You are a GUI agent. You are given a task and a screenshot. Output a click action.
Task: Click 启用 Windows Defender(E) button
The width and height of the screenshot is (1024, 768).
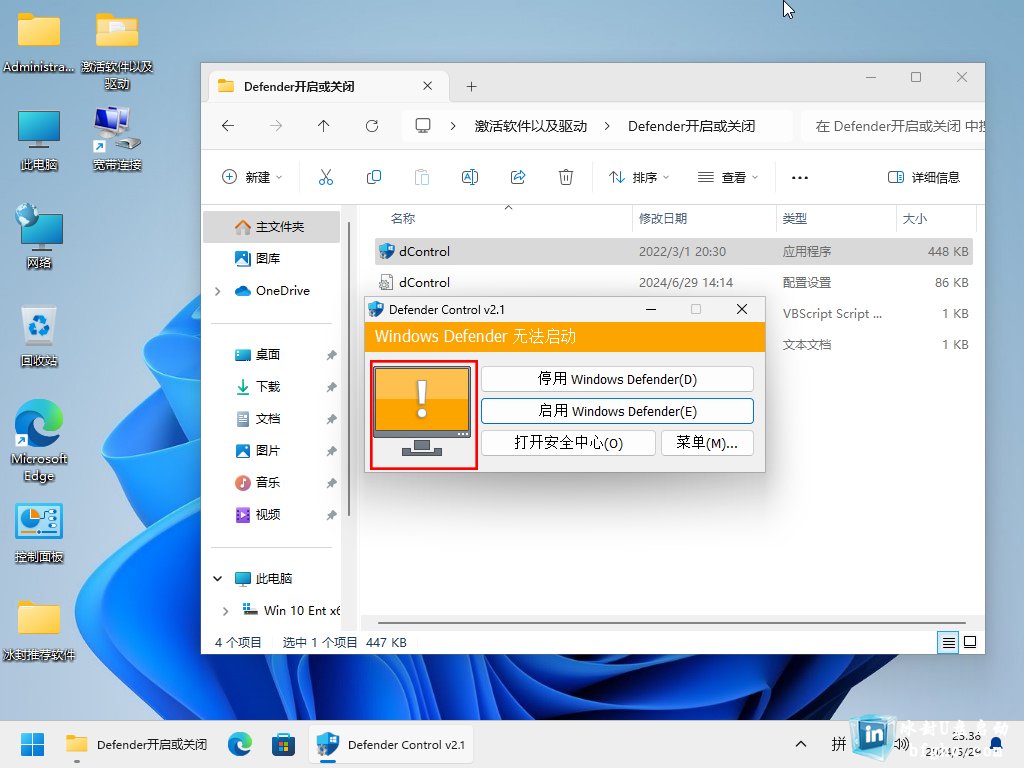pyautogui.click(x=617, y=411)
